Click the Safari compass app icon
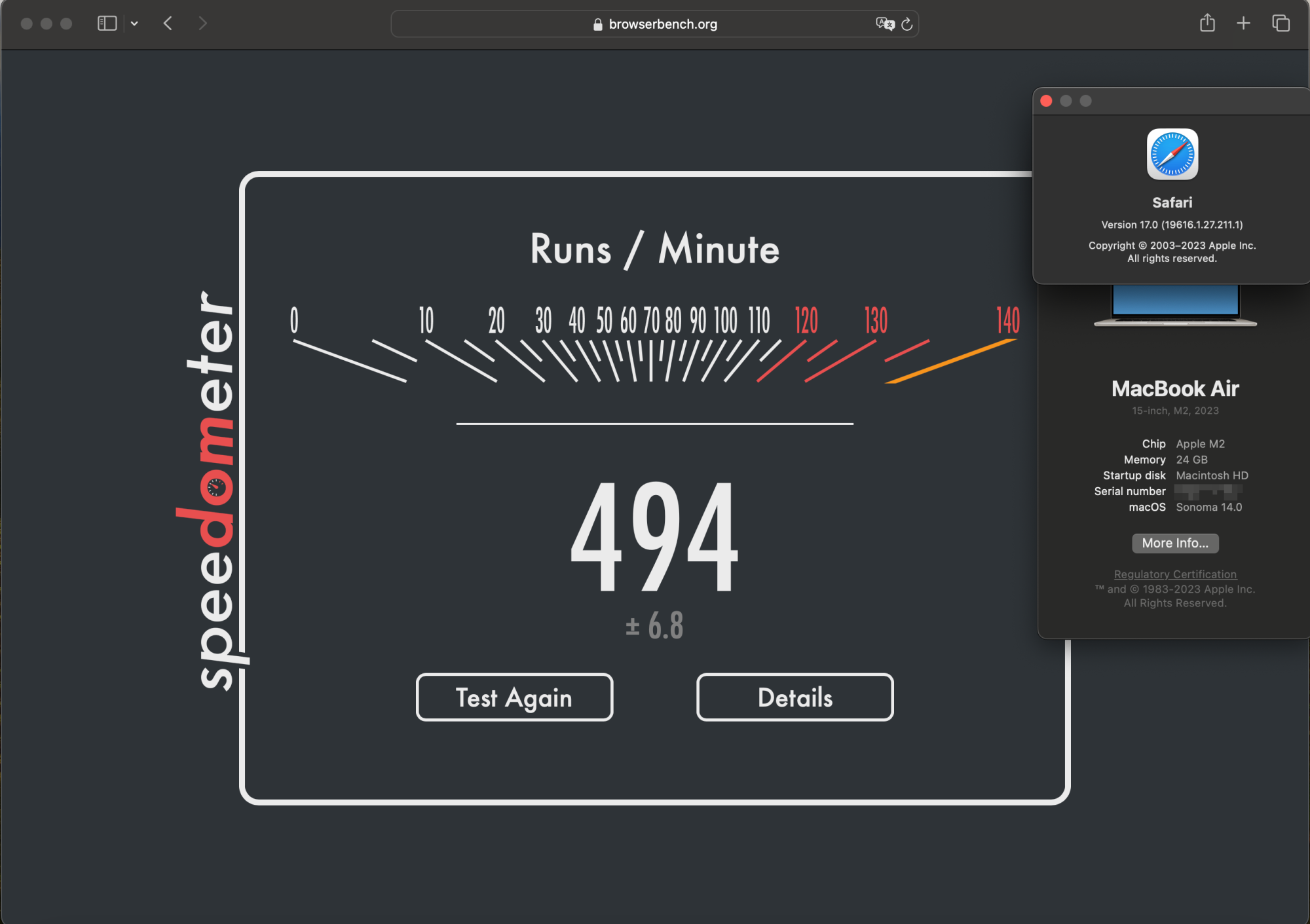The image size is (1310, 924). click(1172, 155)
